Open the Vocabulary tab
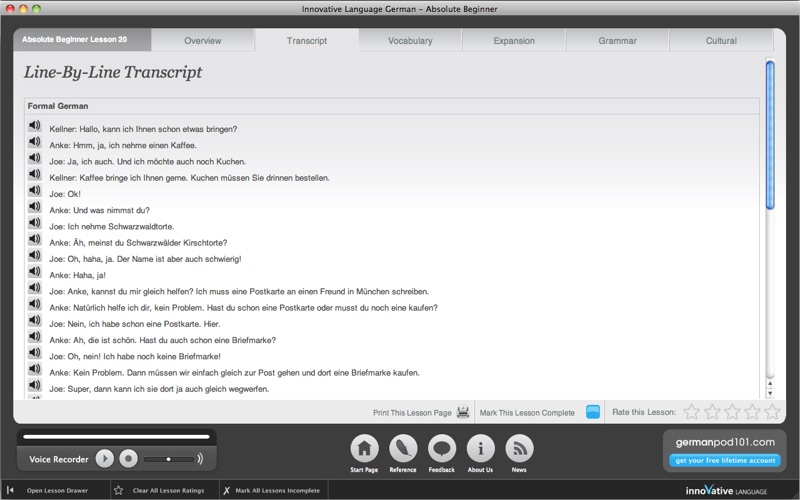The width and height of the screenshot is (800, 500). coord(410,40)
